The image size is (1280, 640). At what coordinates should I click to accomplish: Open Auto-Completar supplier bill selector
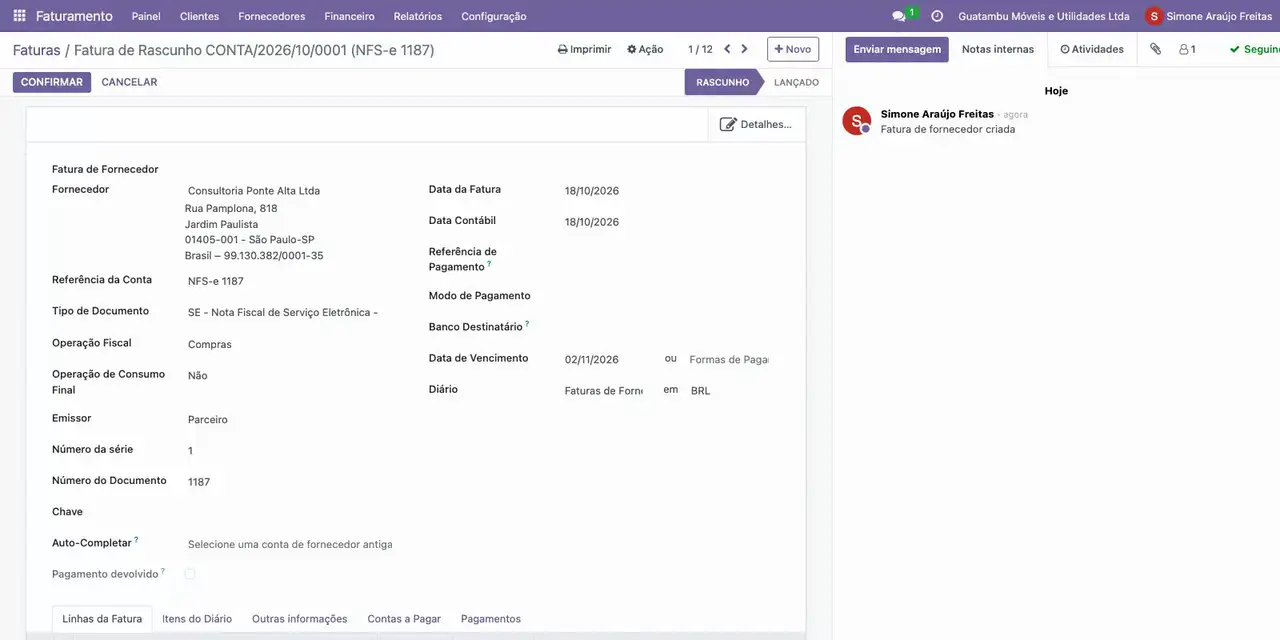[290, 545]
